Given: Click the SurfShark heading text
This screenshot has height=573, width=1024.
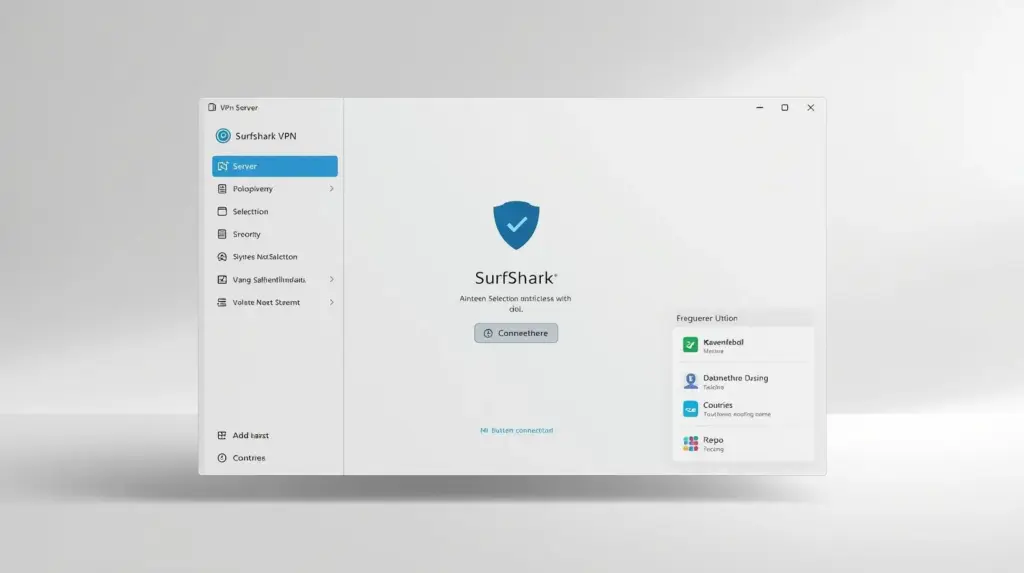Looking at the screenshot, I should point(516,278).
